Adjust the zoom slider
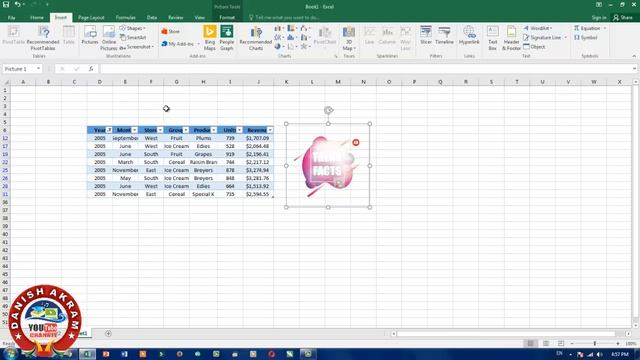The height and width of the screenshot is (360, 640). click(x=595, y=344)
